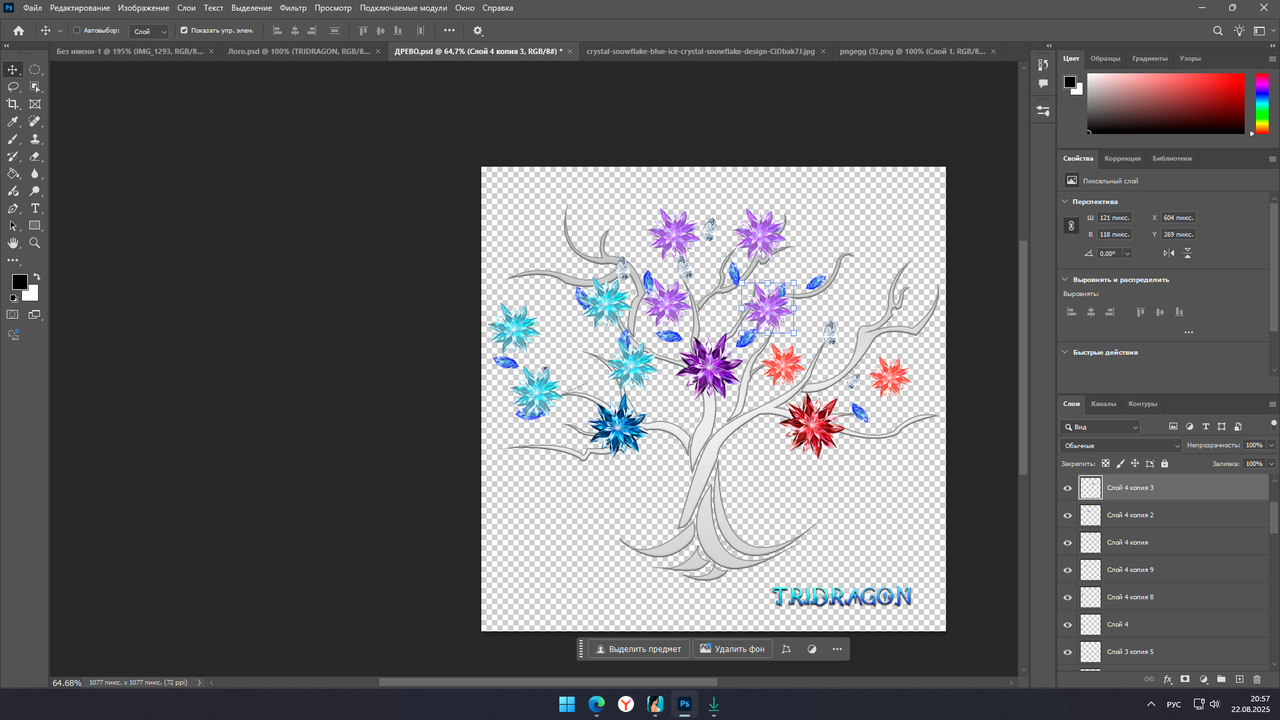1280x720 pixels.
Task: Click the search magnifier at top right
Action: (x=1218, y=31)
